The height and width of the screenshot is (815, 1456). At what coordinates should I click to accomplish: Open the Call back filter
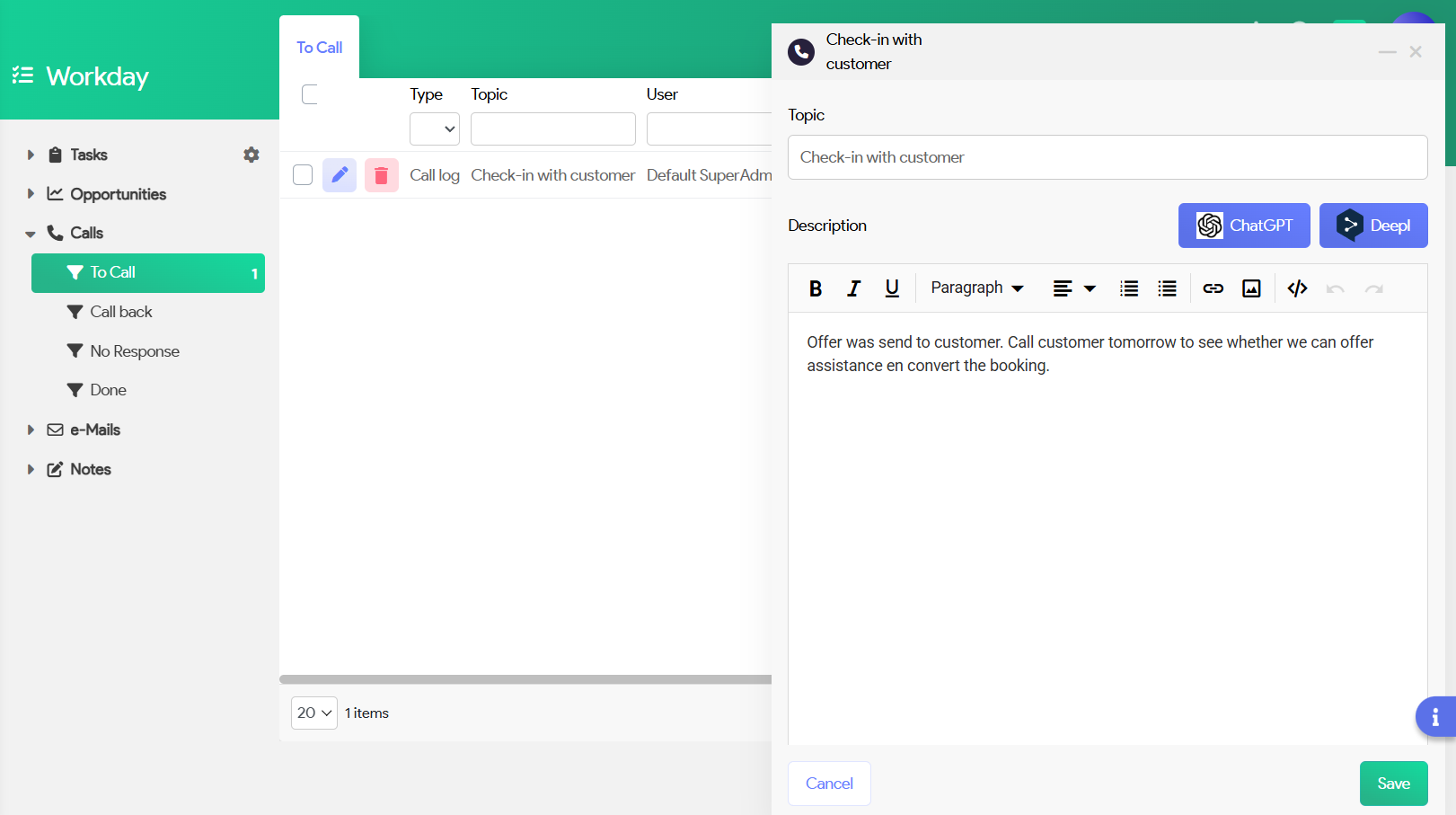click(x=121, y=312)
